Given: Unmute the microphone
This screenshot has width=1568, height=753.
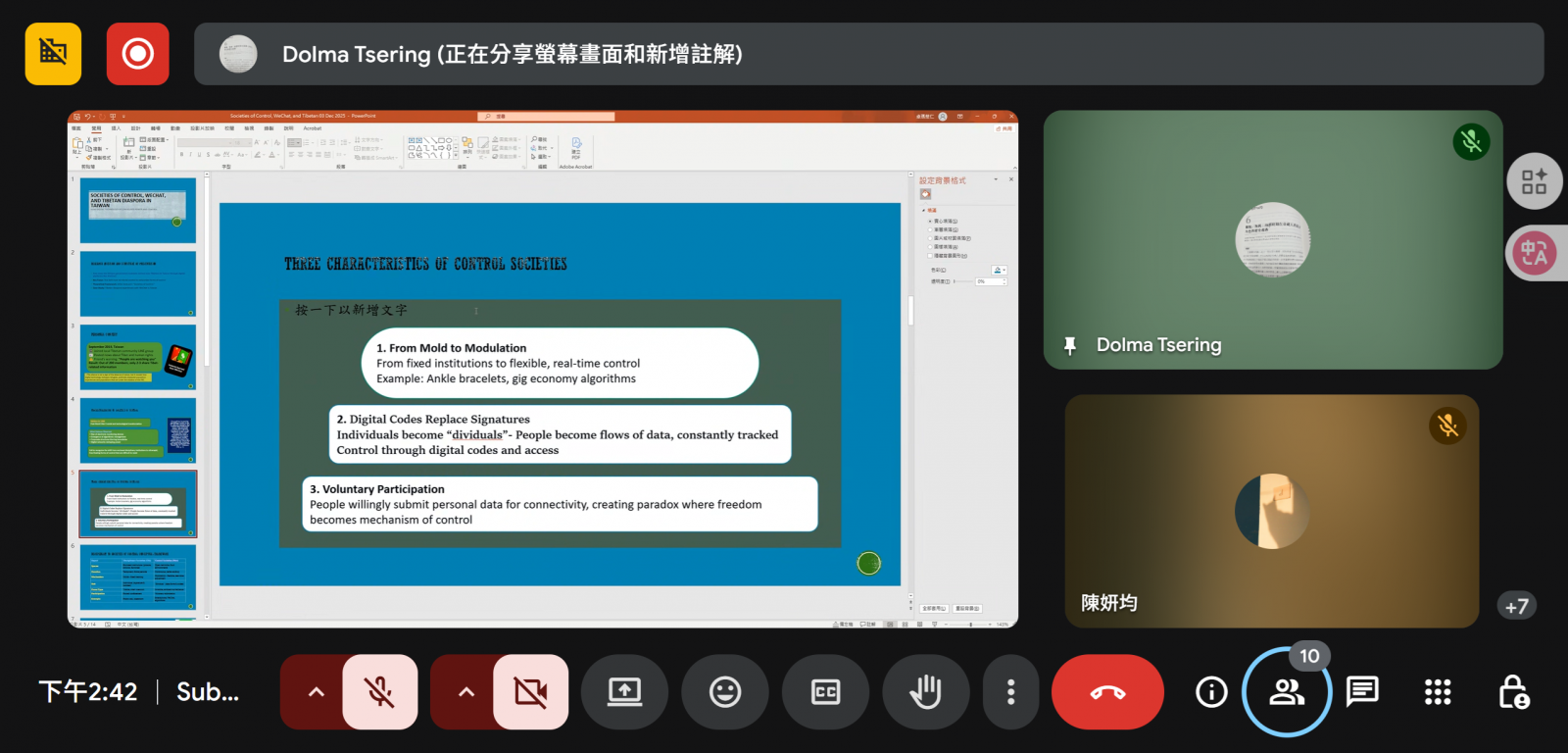Looking at the screenshot, I should [380, 692].
